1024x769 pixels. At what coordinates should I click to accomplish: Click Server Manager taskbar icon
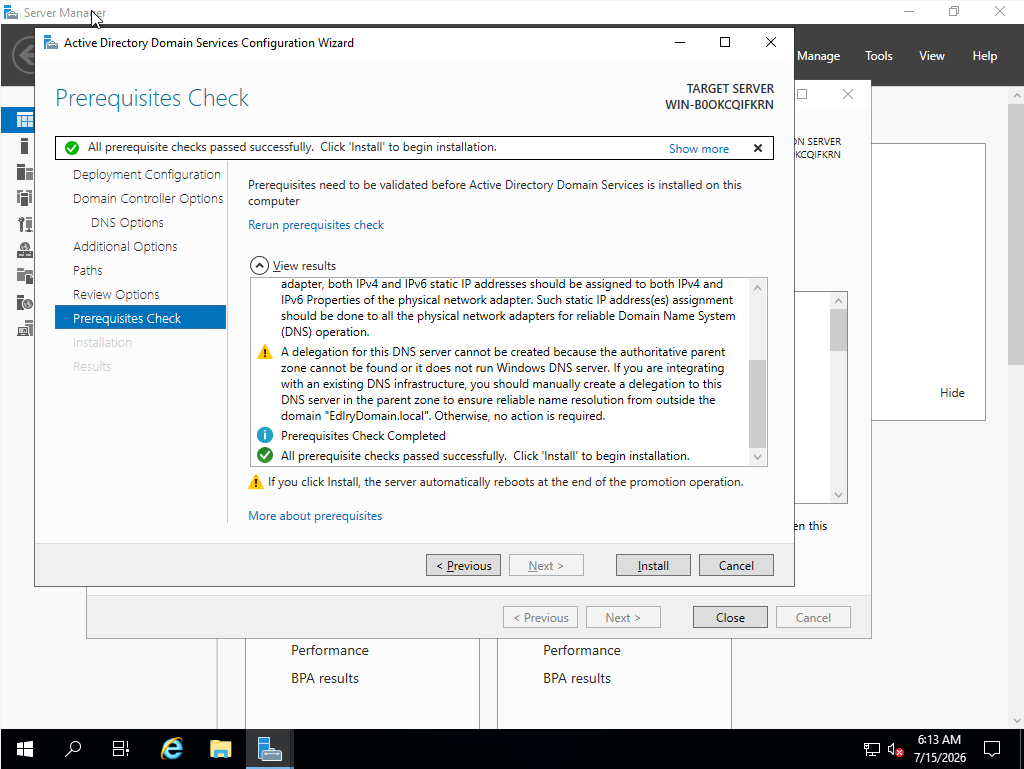269,749
